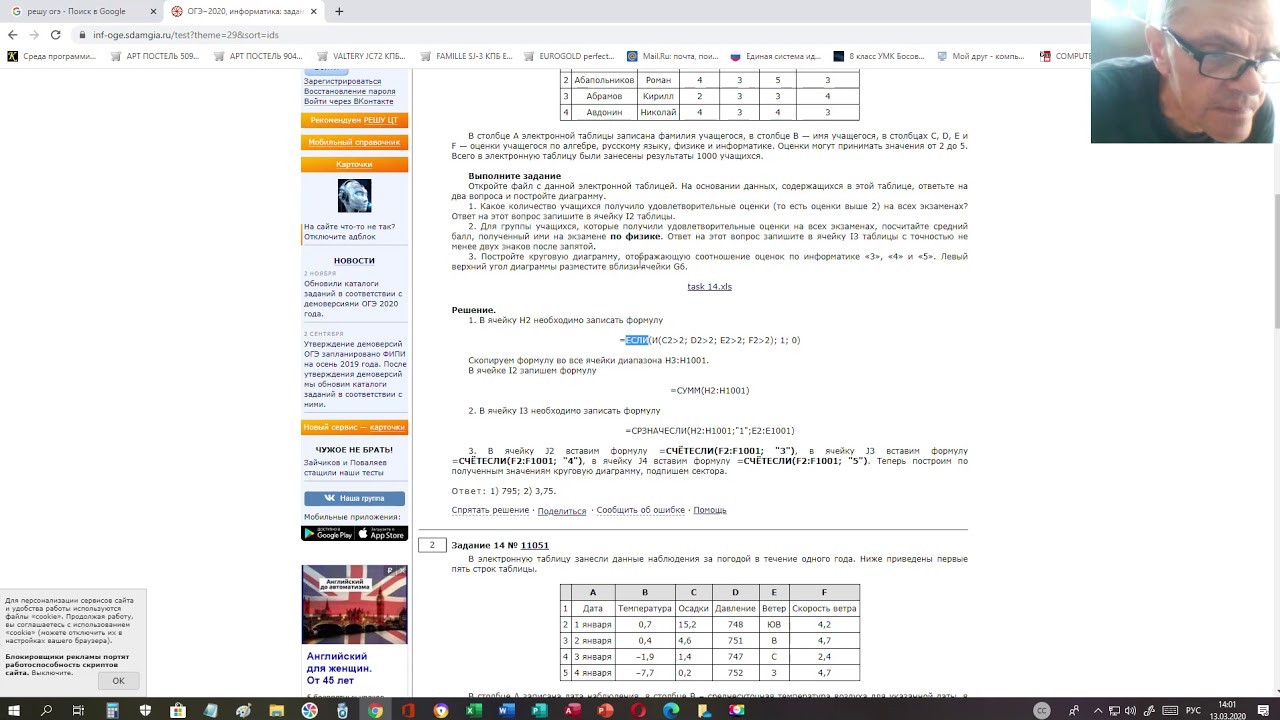Click the 'Поделиться' link

click(562, 511)
